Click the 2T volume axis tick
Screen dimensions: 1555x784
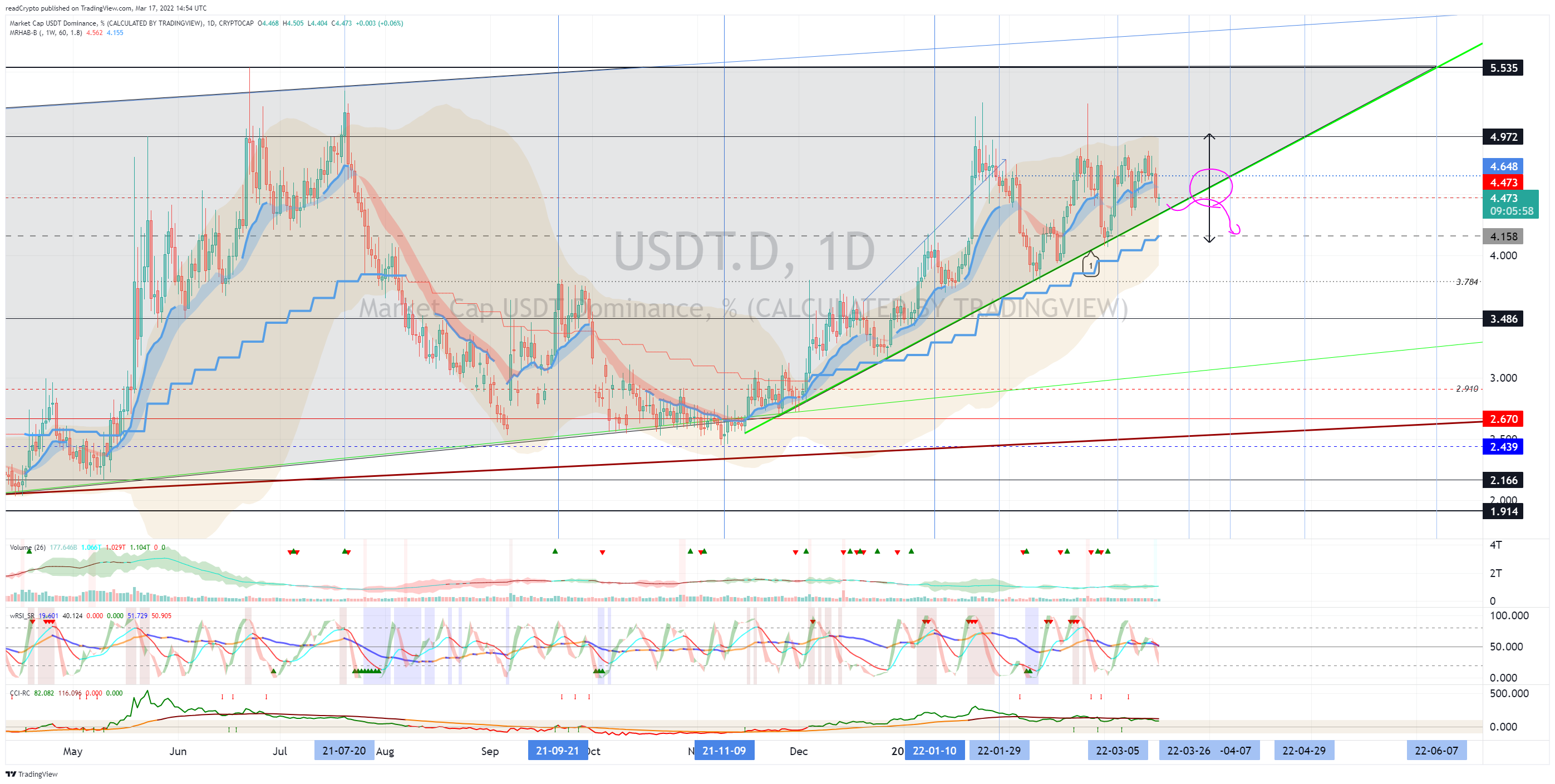[1496, 573]
